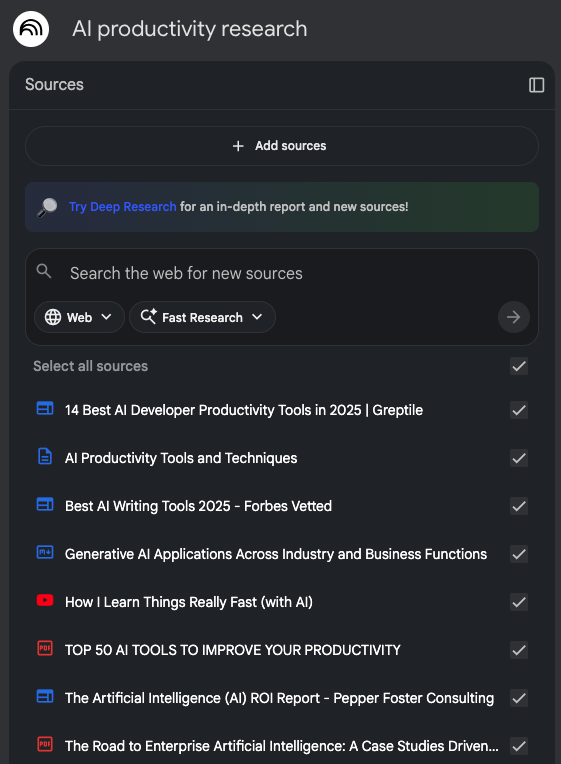Screen dimensions: 561x764
Task: Uncheck Best AI Writing Tools Forbes source
Action: click(x=519, y=506)
